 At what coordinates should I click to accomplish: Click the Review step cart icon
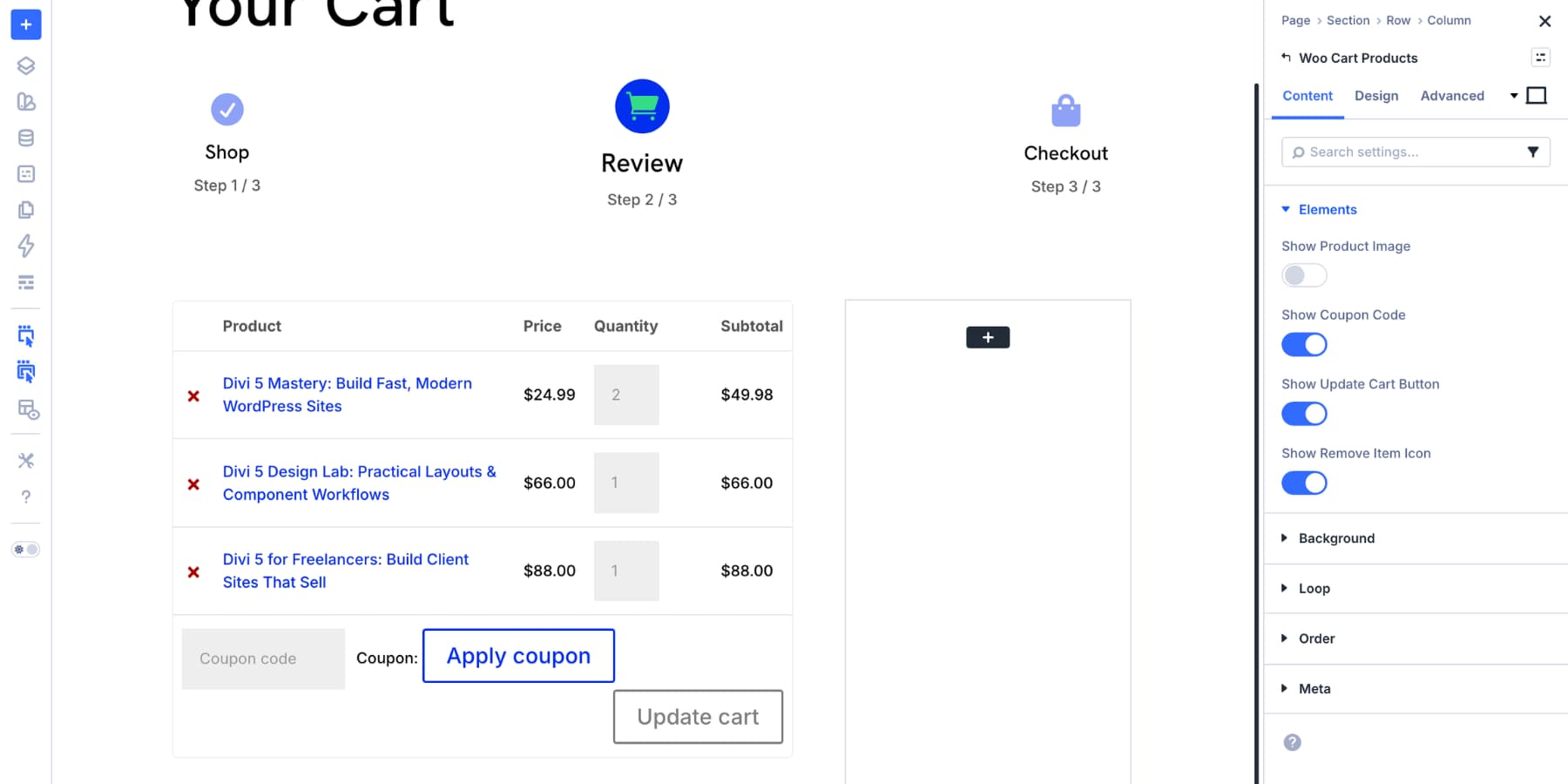(642, 106)
